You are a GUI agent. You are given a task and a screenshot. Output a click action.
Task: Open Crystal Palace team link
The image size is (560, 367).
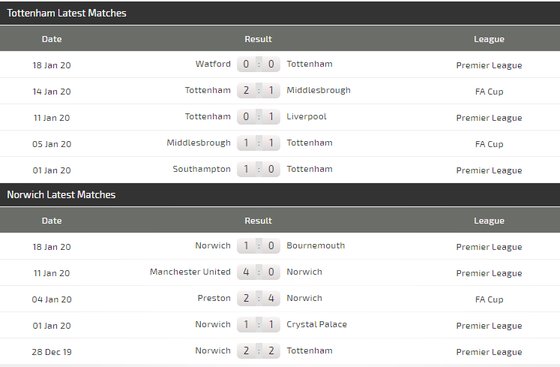coord(317,325)
